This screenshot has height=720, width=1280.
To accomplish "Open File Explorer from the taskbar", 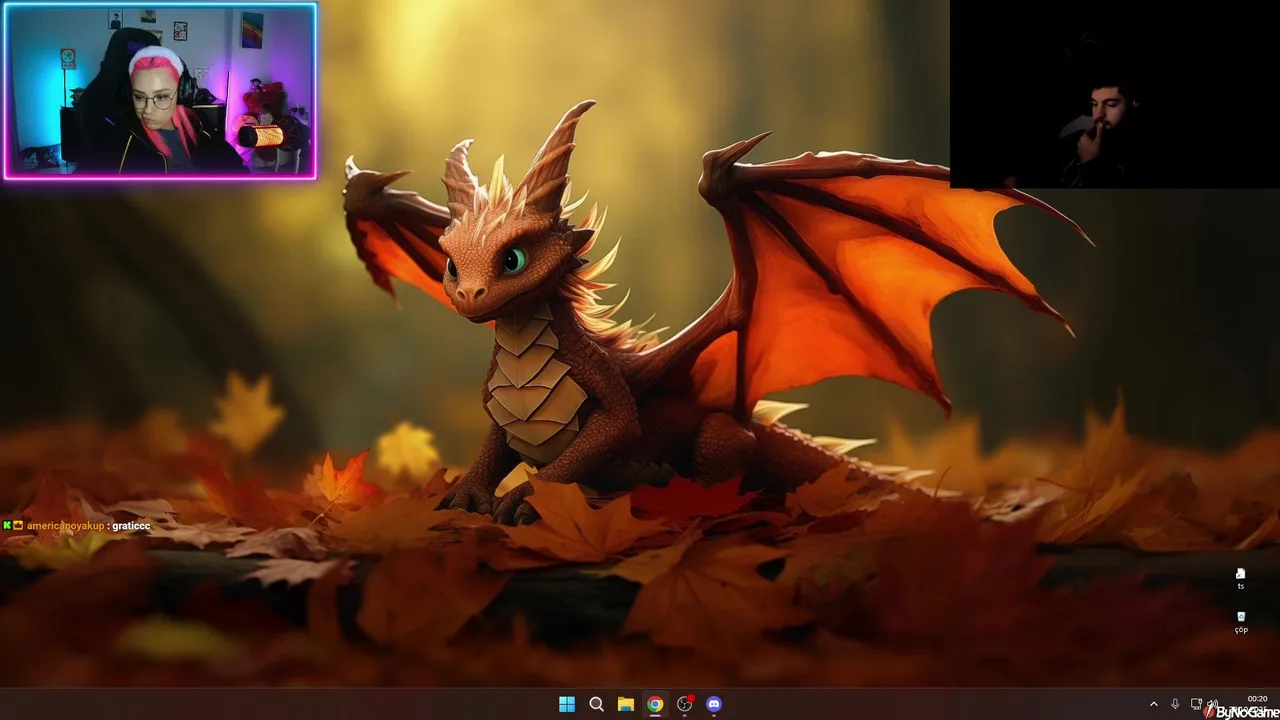I will (625, 704).
